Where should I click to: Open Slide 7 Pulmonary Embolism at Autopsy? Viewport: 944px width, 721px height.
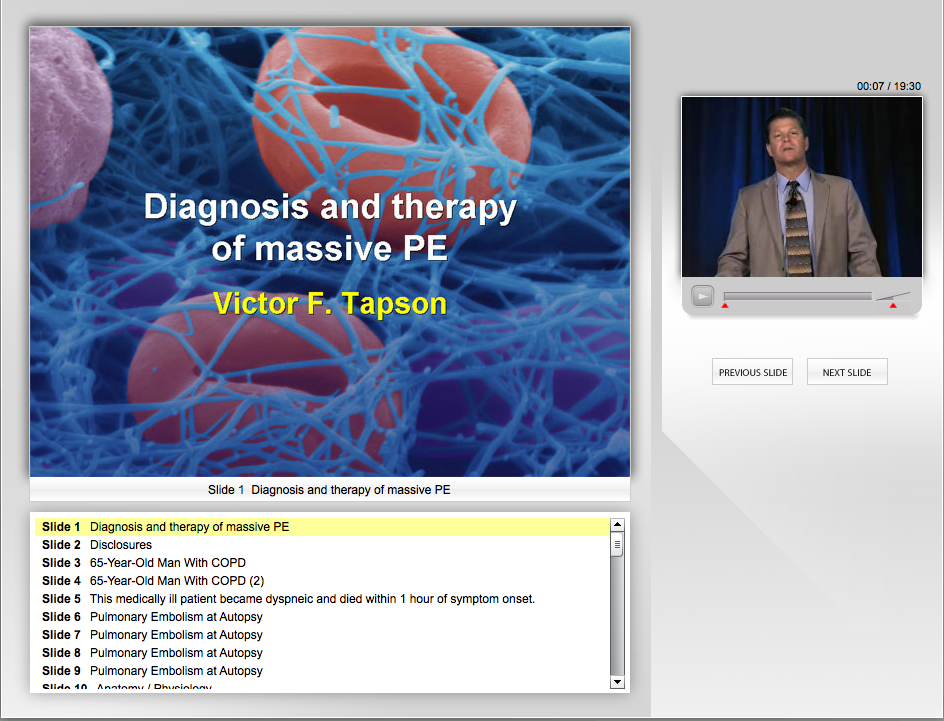point(176,635)
